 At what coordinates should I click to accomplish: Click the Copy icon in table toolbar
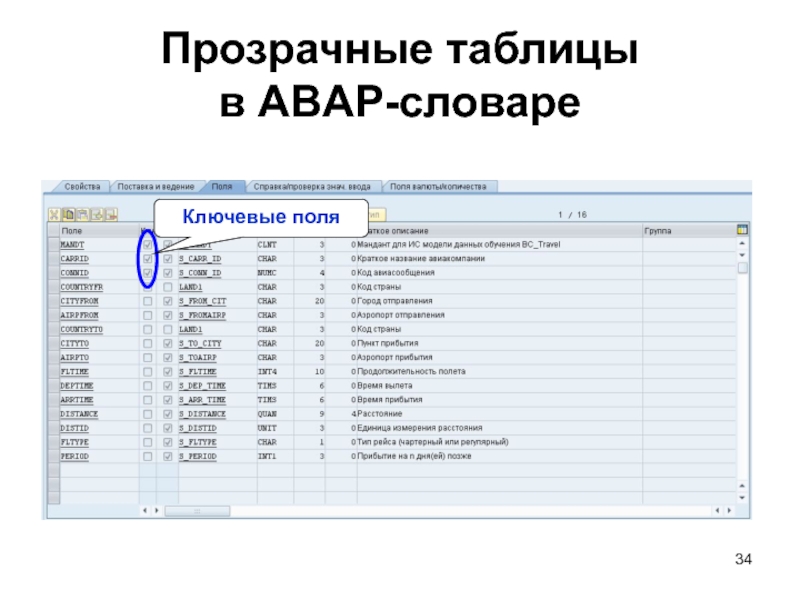70,214
